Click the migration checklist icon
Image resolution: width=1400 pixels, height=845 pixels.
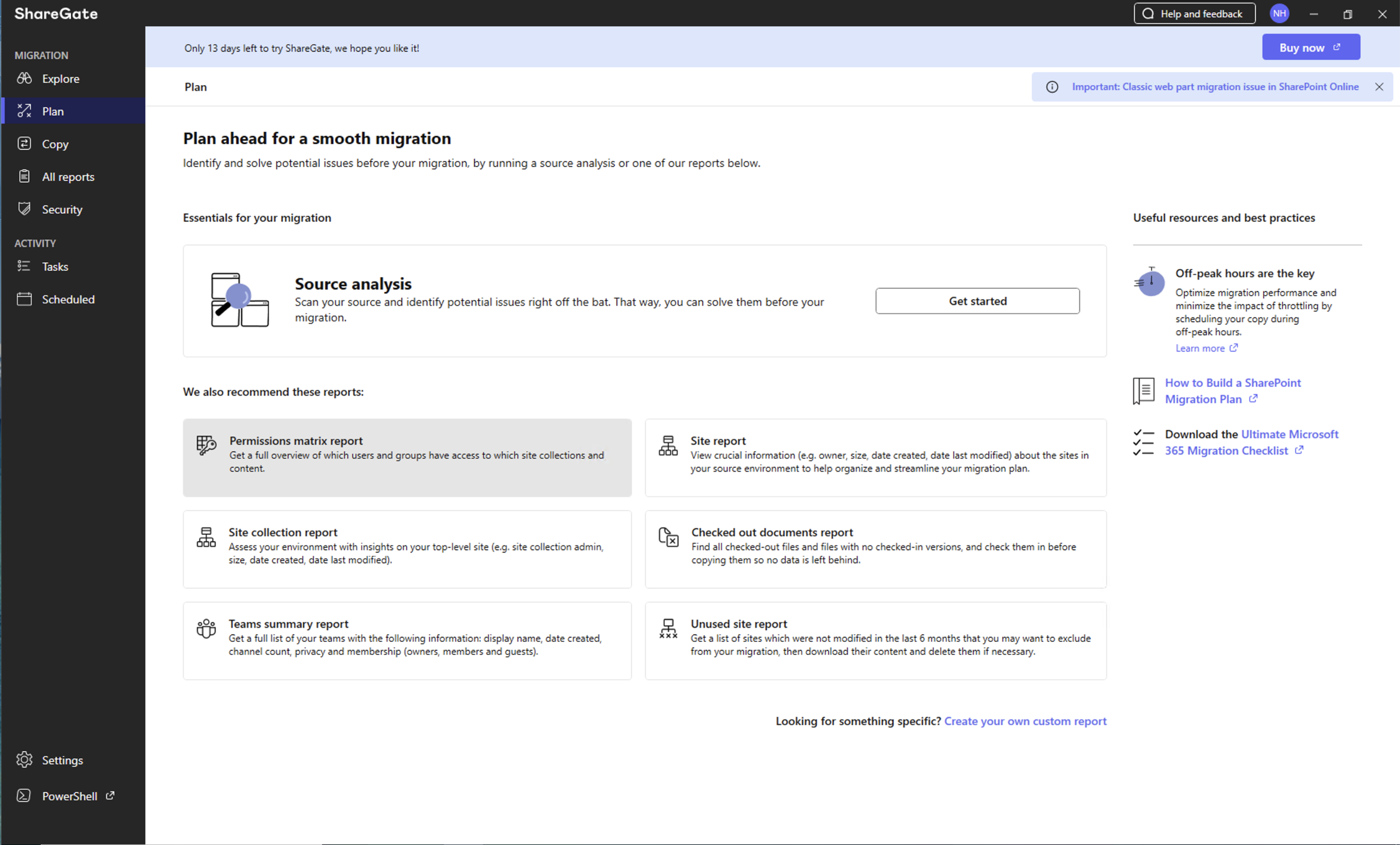[x=1143, y=442]
